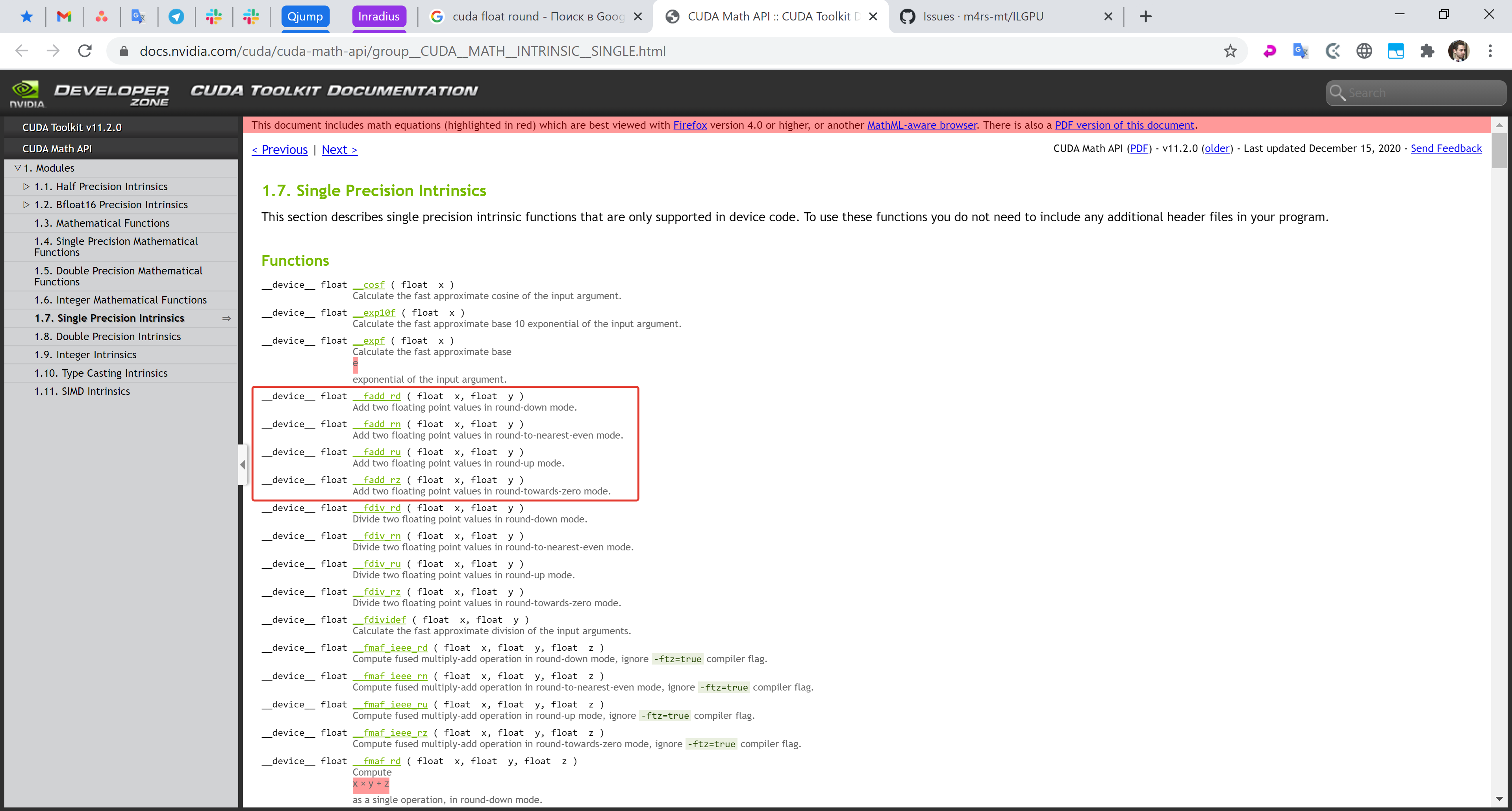
Task: Open the __fdividef function link
Action: pyautogui.click(x=379, y=620)
